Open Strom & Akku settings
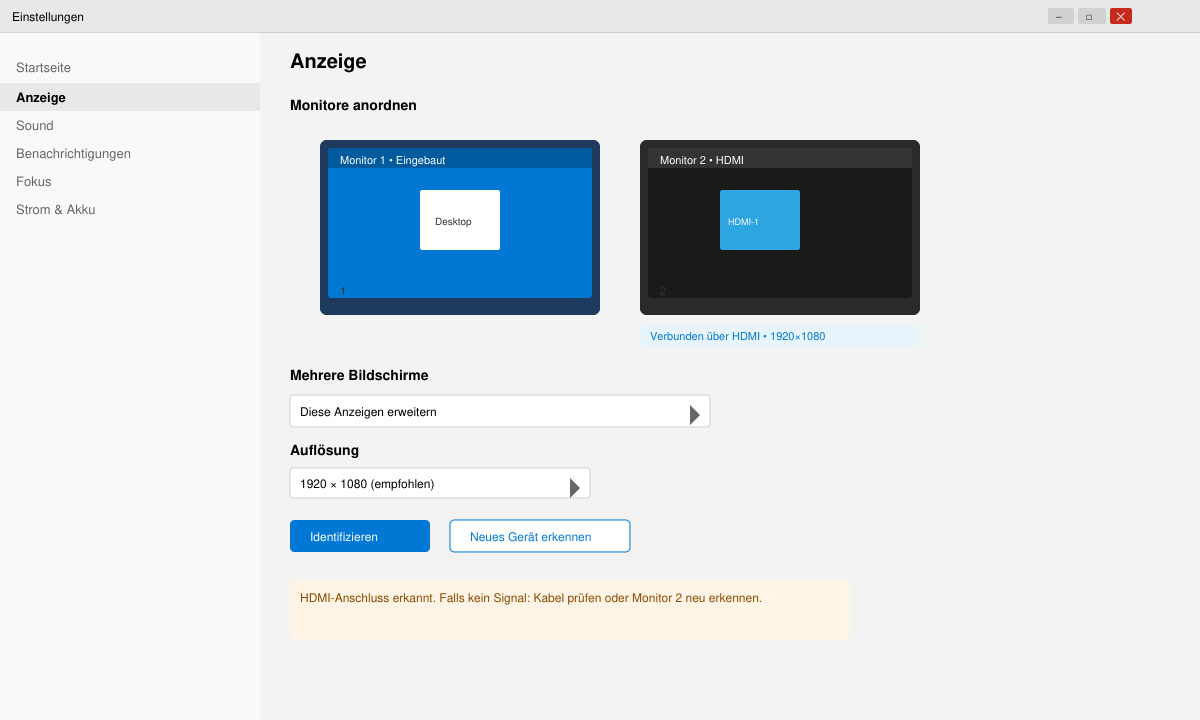The width and height of the screenshot is (1200, 720). (130, 210)
